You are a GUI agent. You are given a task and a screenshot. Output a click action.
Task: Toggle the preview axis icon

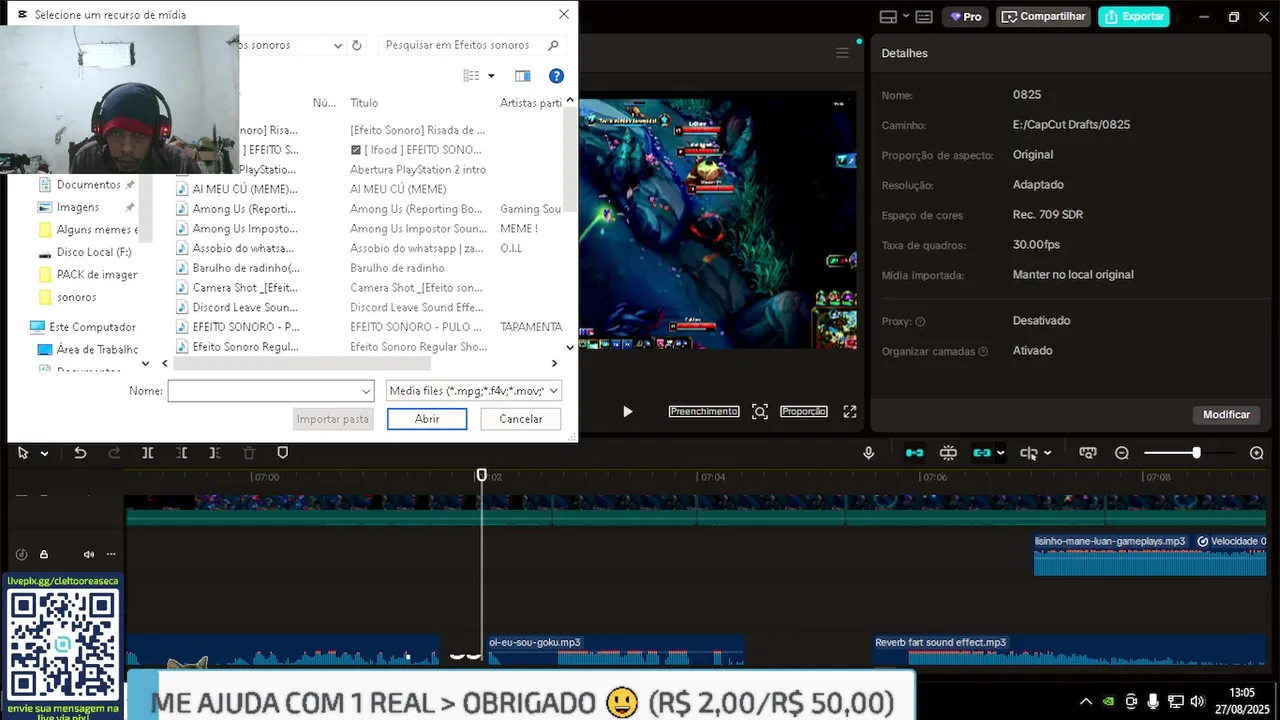click(1029, 453)
